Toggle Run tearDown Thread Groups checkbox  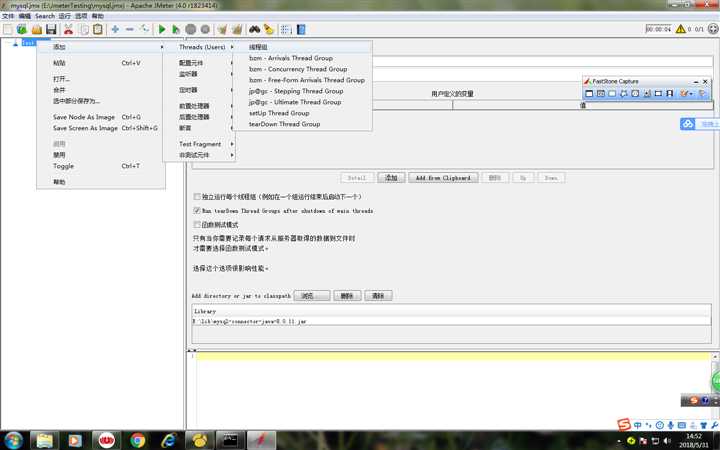point(197,210)
